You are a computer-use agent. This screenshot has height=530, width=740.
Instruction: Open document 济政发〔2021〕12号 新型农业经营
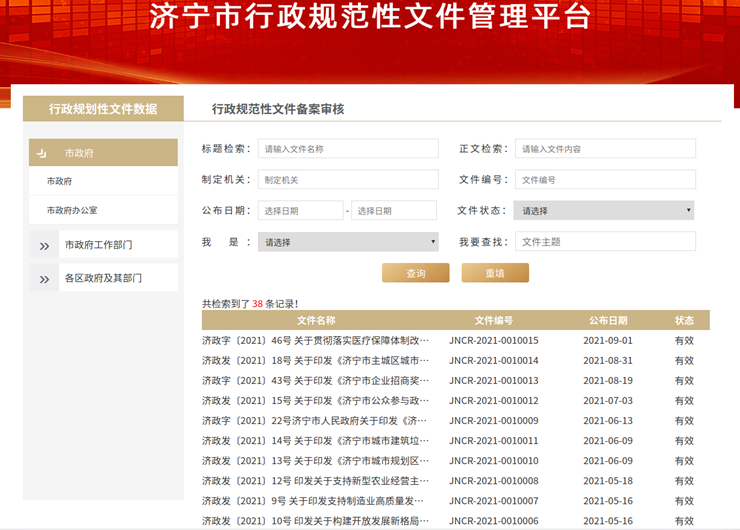tap(315, 481)
